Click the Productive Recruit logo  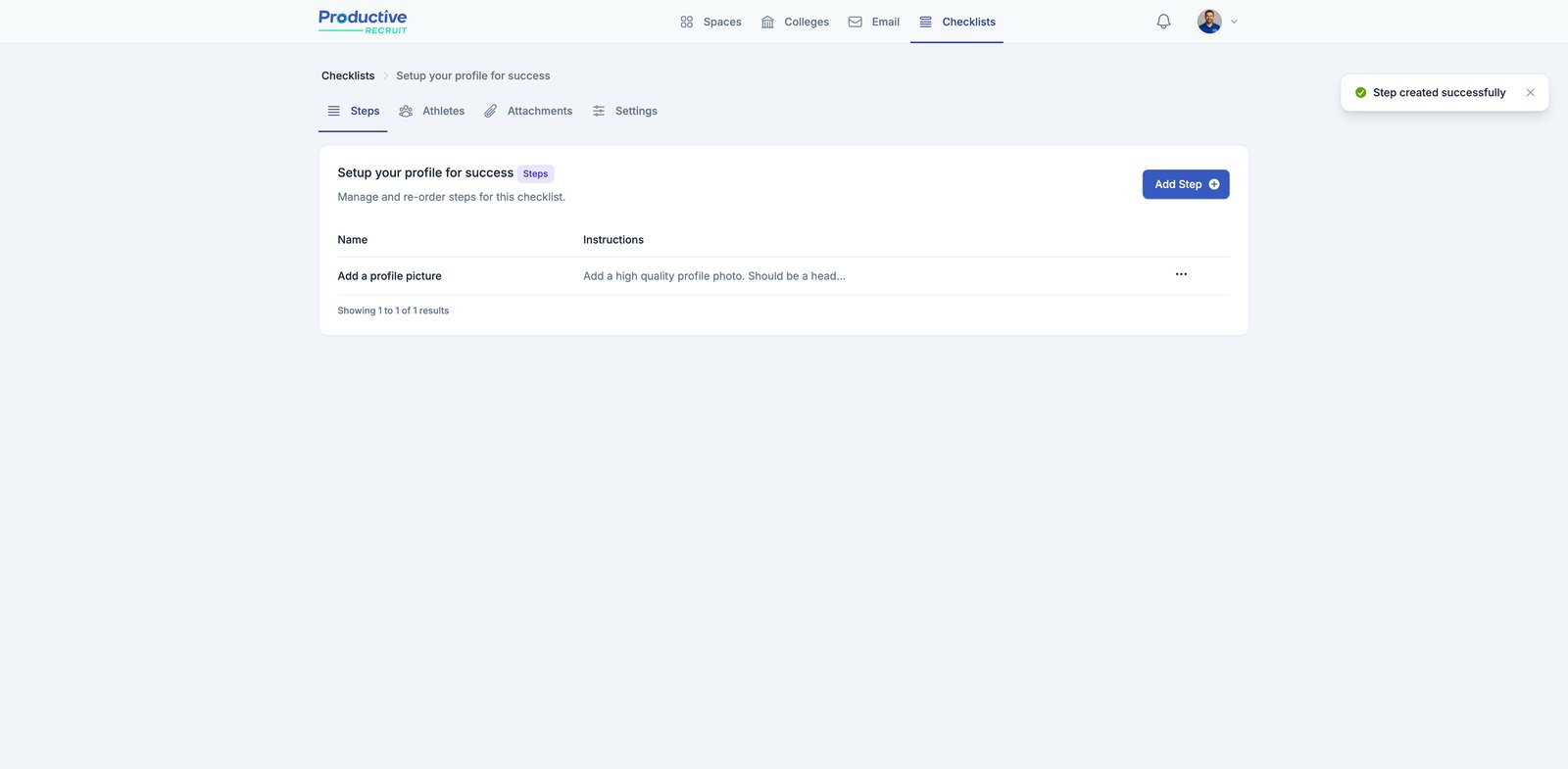point(363,22)
